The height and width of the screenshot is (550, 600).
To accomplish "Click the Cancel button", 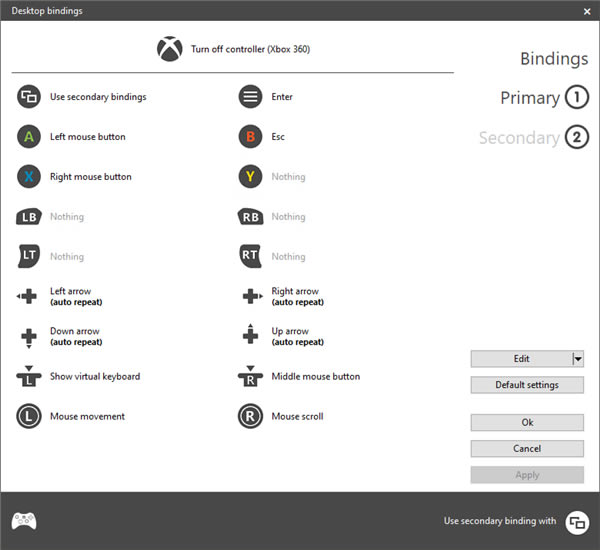I will [527, 449].
